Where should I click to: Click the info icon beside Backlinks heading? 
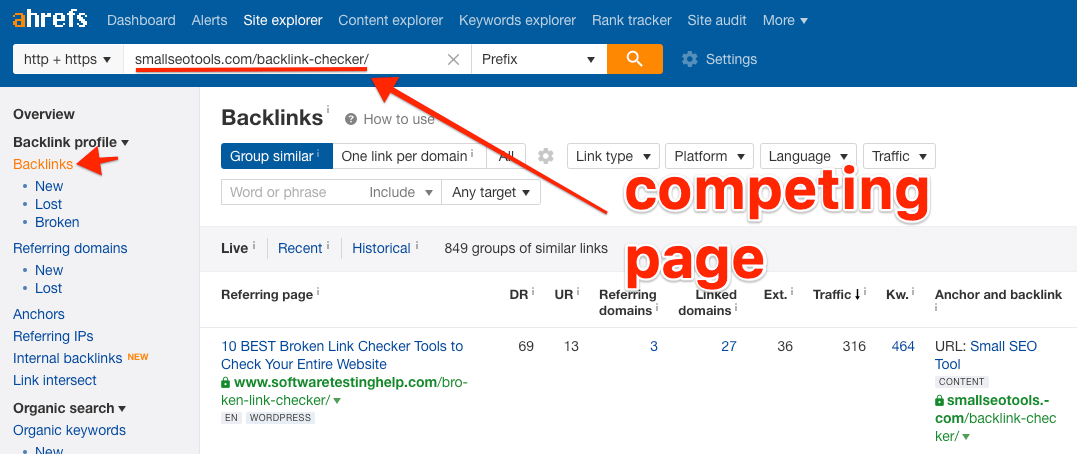pos(328,109)
